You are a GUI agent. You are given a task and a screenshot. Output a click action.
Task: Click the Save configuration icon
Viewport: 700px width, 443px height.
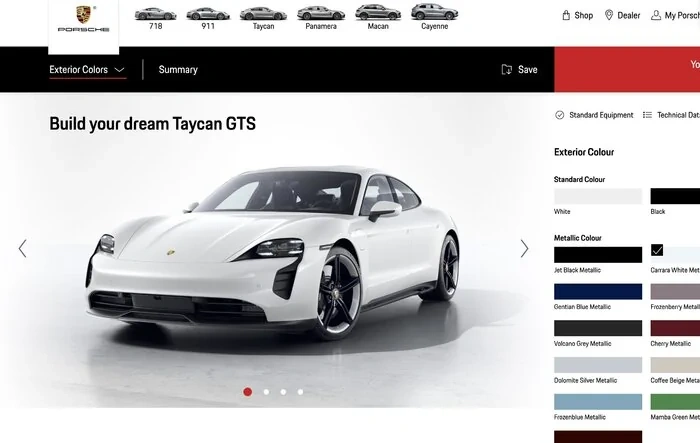507,70
